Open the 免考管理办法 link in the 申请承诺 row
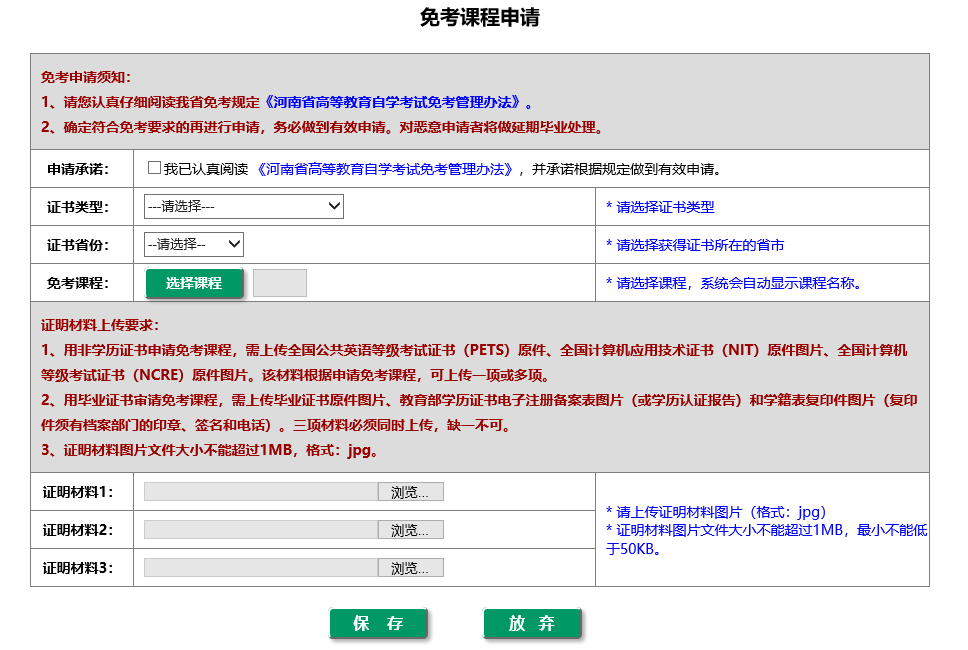This screenshot has height=650, width=968. coord(385,169)
